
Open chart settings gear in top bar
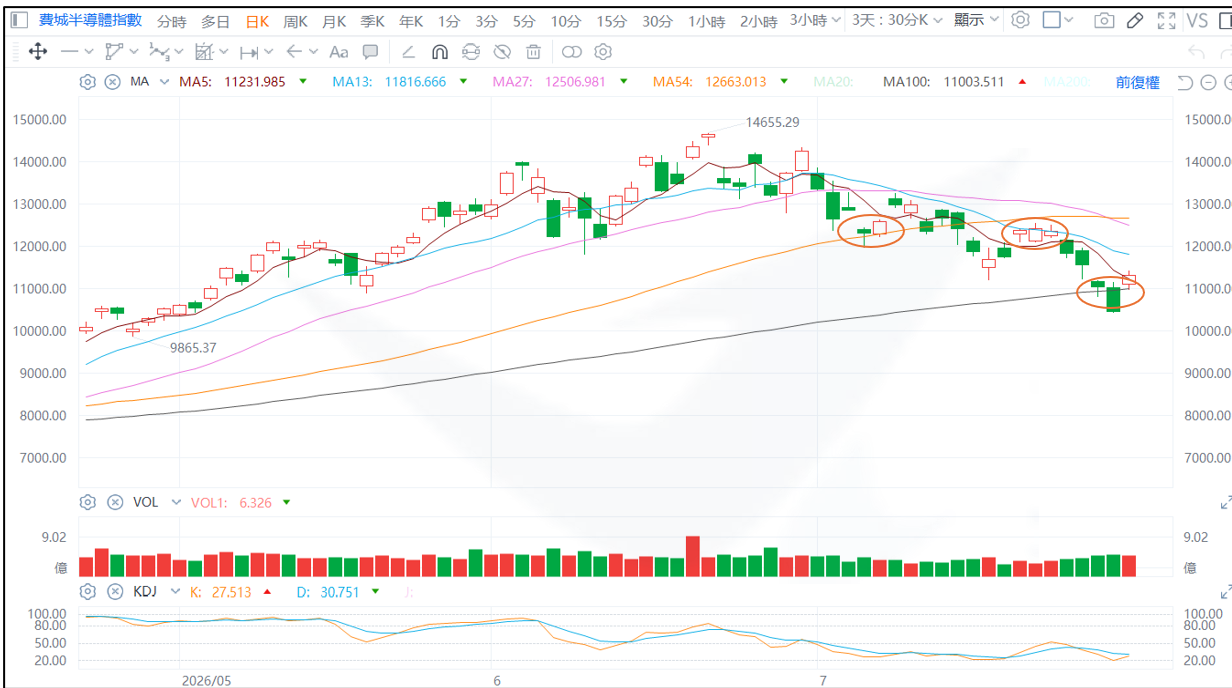(x=1020, y=20)
